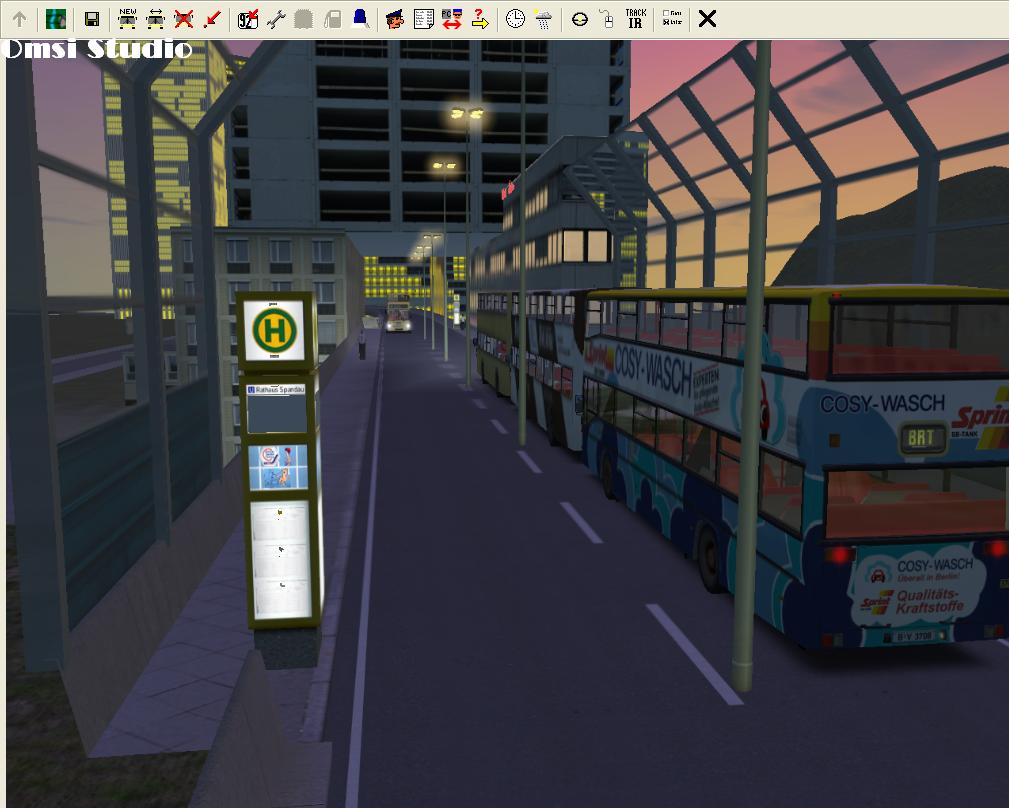Click the grayed-out bus wash icon
This screenshot has width=1009, height=808.
pos(304,19)
